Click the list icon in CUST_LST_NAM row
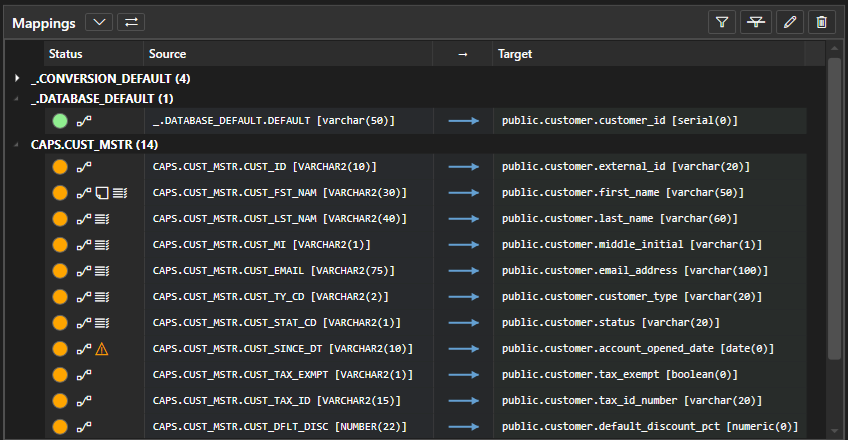This screenshot has height=440, width=848. (x=102, y=219)
